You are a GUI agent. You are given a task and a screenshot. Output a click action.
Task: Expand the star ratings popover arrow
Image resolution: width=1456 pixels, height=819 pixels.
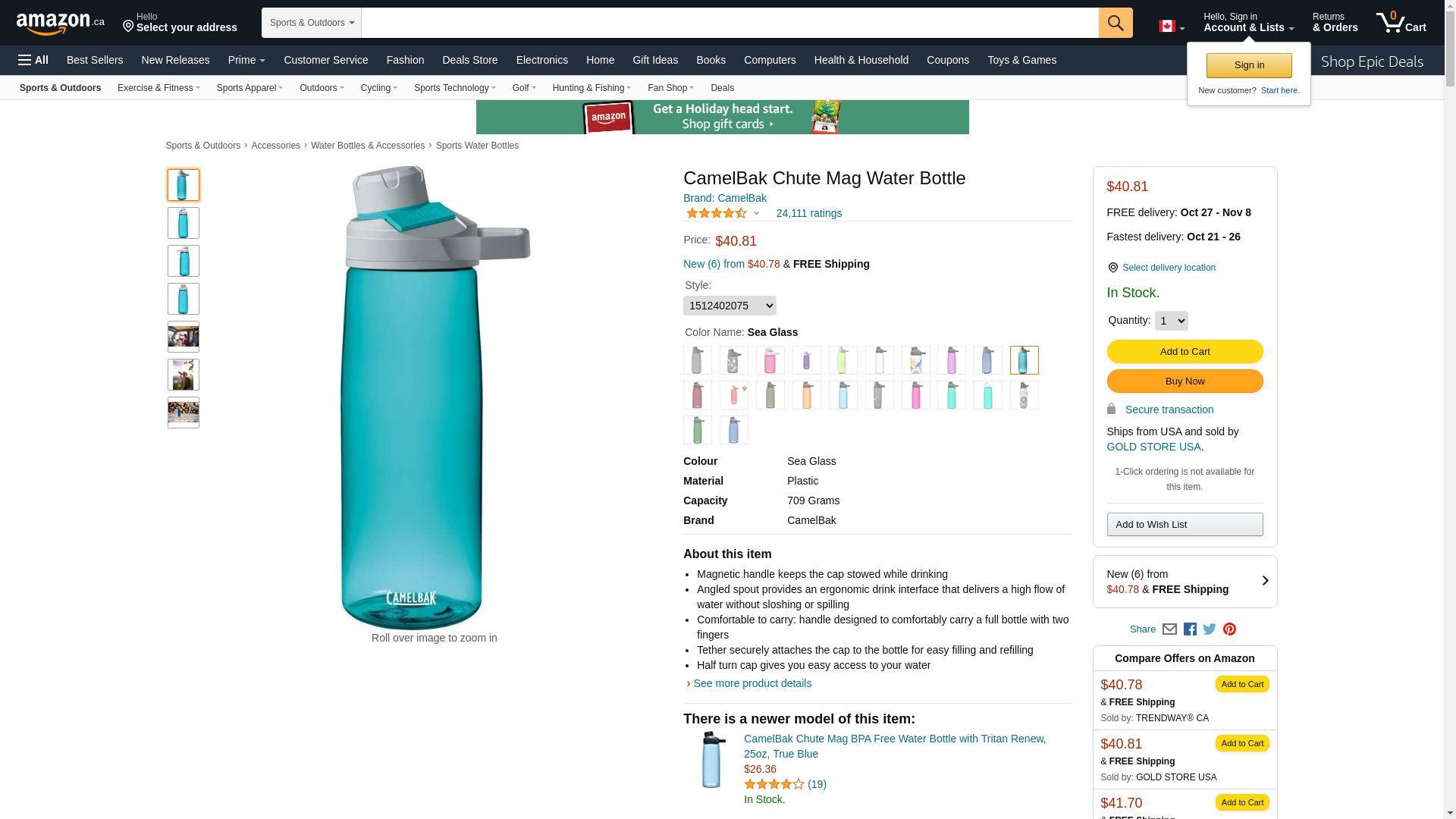coord(756,213)
